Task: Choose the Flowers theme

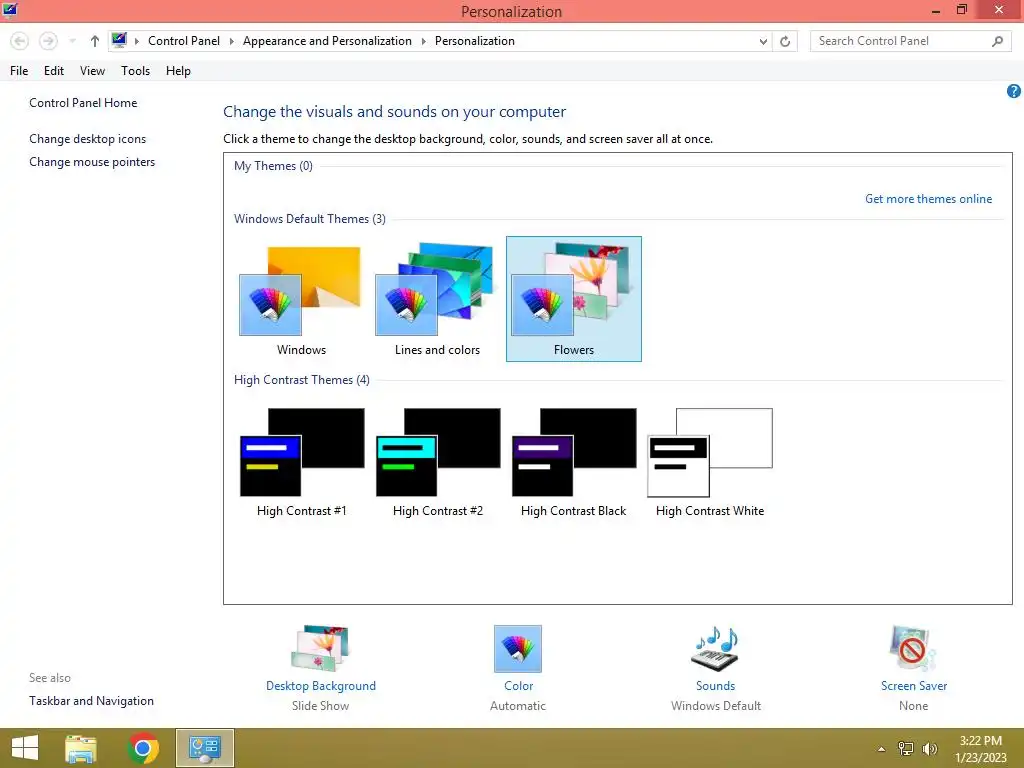Action: tap(573, 299)
